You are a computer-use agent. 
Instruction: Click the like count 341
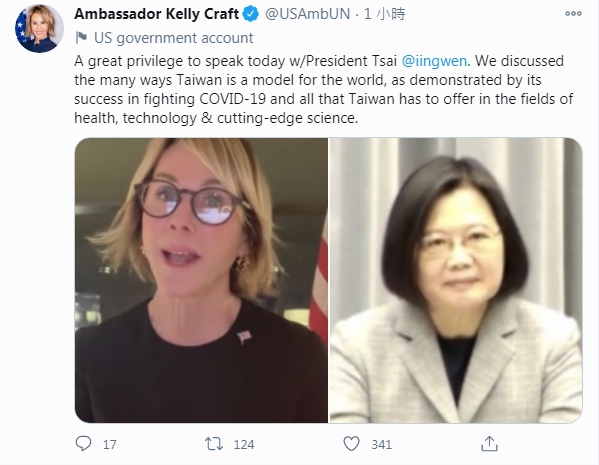click(382, 445)
